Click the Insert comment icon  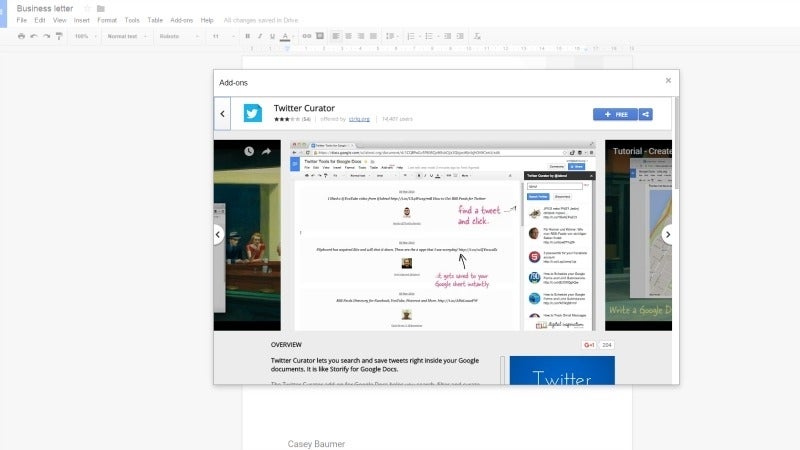320,36
